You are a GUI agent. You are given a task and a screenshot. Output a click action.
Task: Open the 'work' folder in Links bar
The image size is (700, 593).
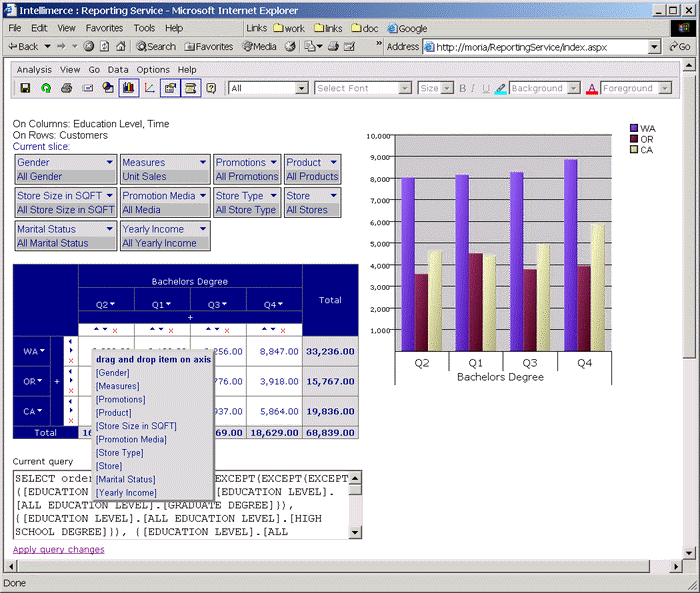pyautogui.click(x=289, y=29)
